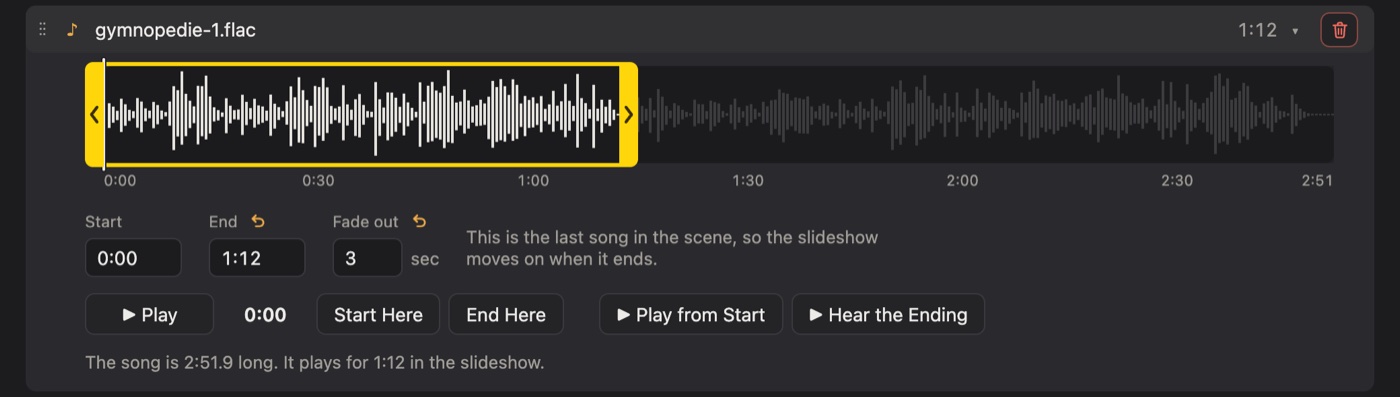Reset the End time with its undo arrow
This screenshot has height=397, width=1400.
coord(258,222)
